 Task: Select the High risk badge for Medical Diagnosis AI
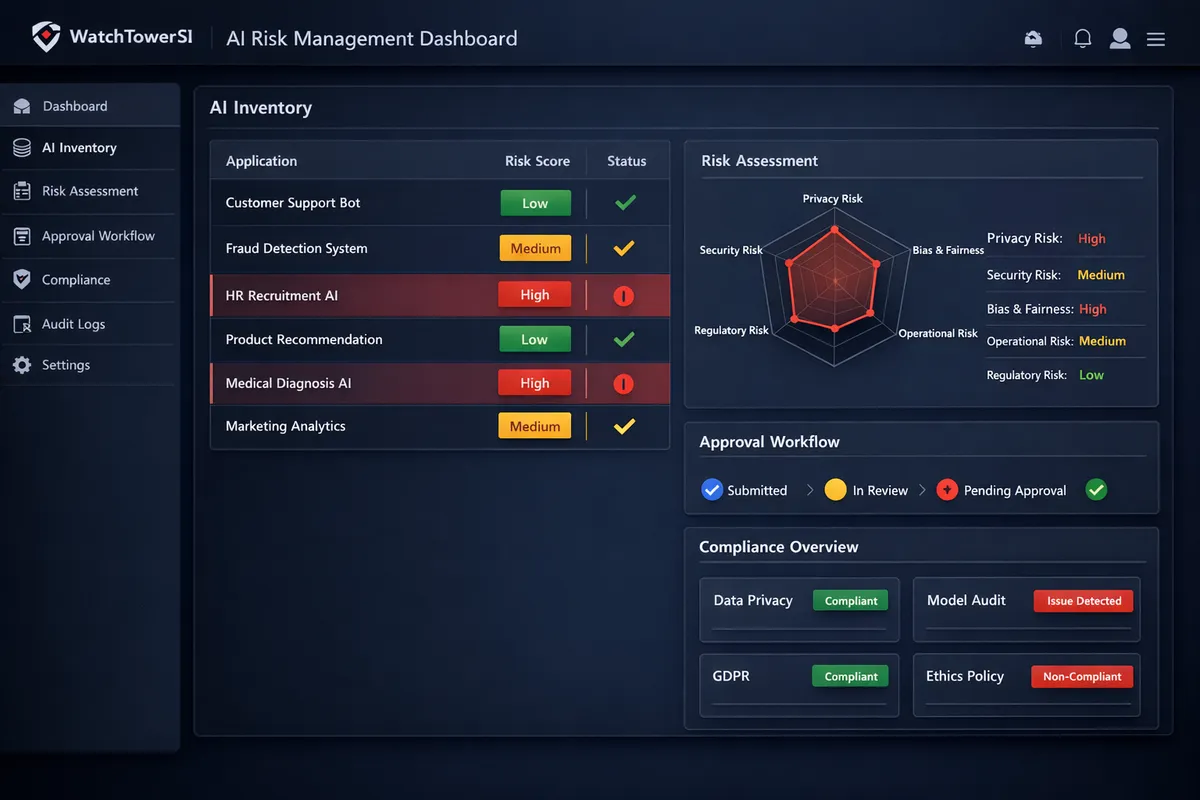point(535,382)
